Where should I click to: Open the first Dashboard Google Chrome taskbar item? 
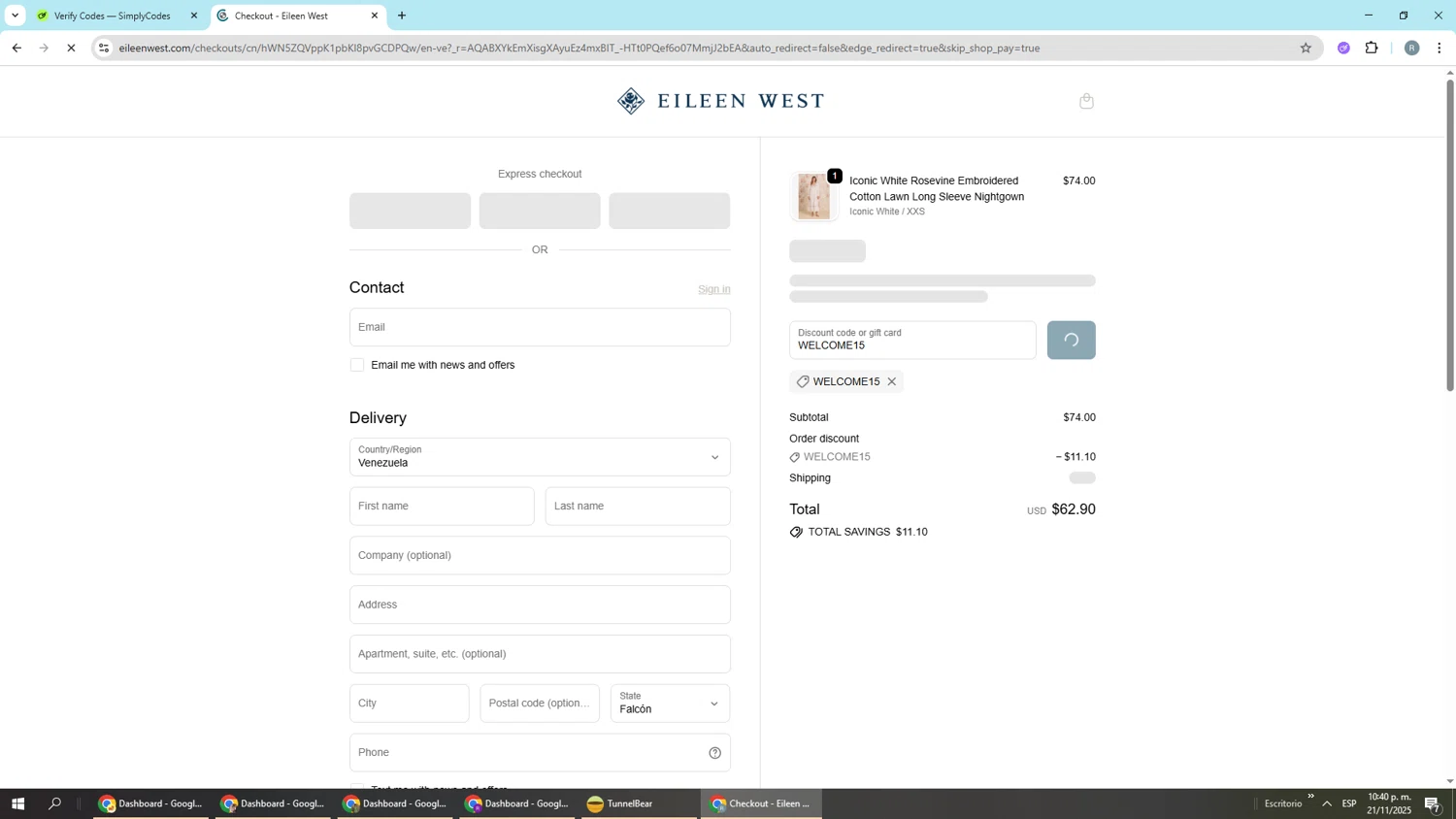click(x=150, y=803)
